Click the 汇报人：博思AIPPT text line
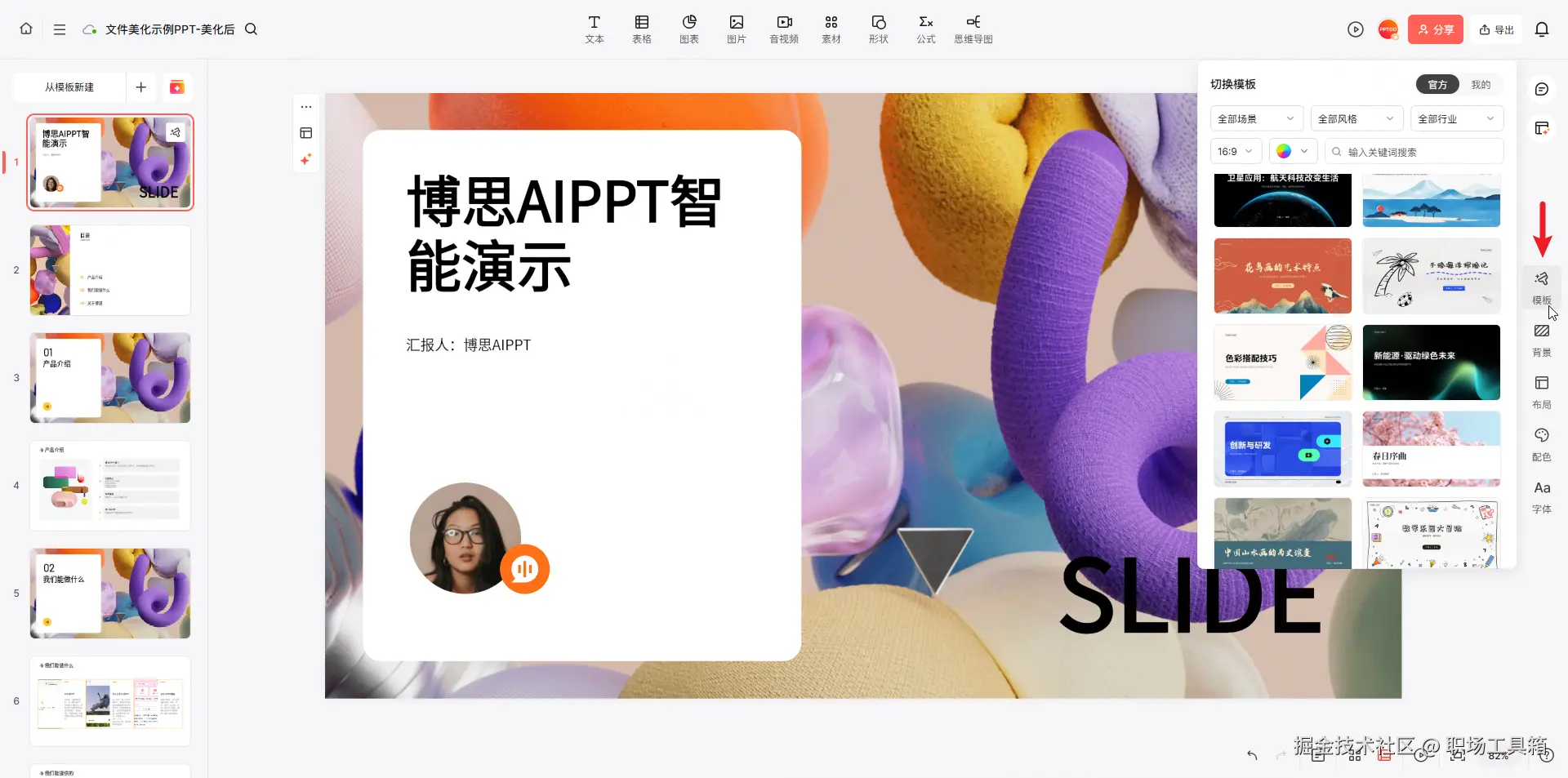1568x778 pixels. (469, 345)
